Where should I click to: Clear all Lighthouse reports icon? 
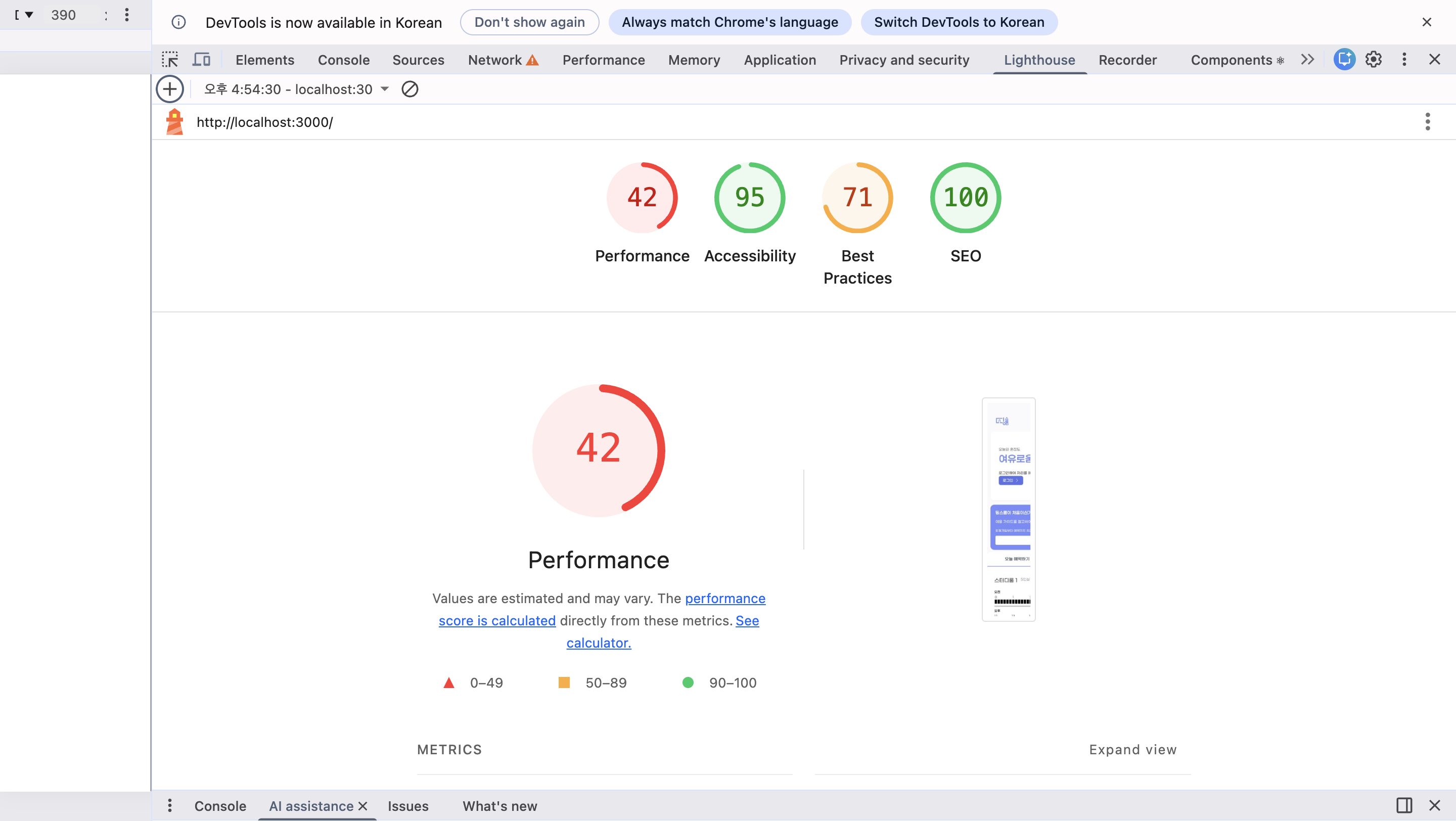pos(410,88)
